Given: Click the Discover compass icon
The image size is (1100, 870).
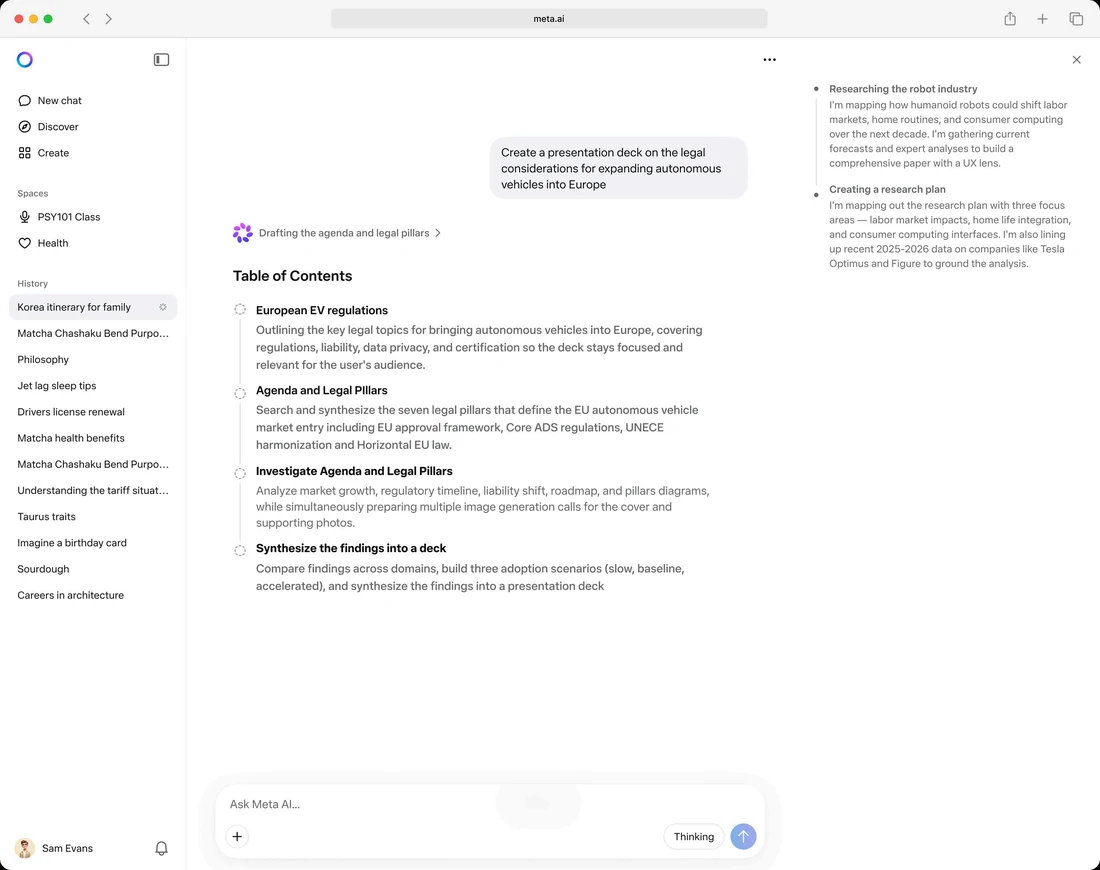Looking at the screenshot, I should point(25,126).
